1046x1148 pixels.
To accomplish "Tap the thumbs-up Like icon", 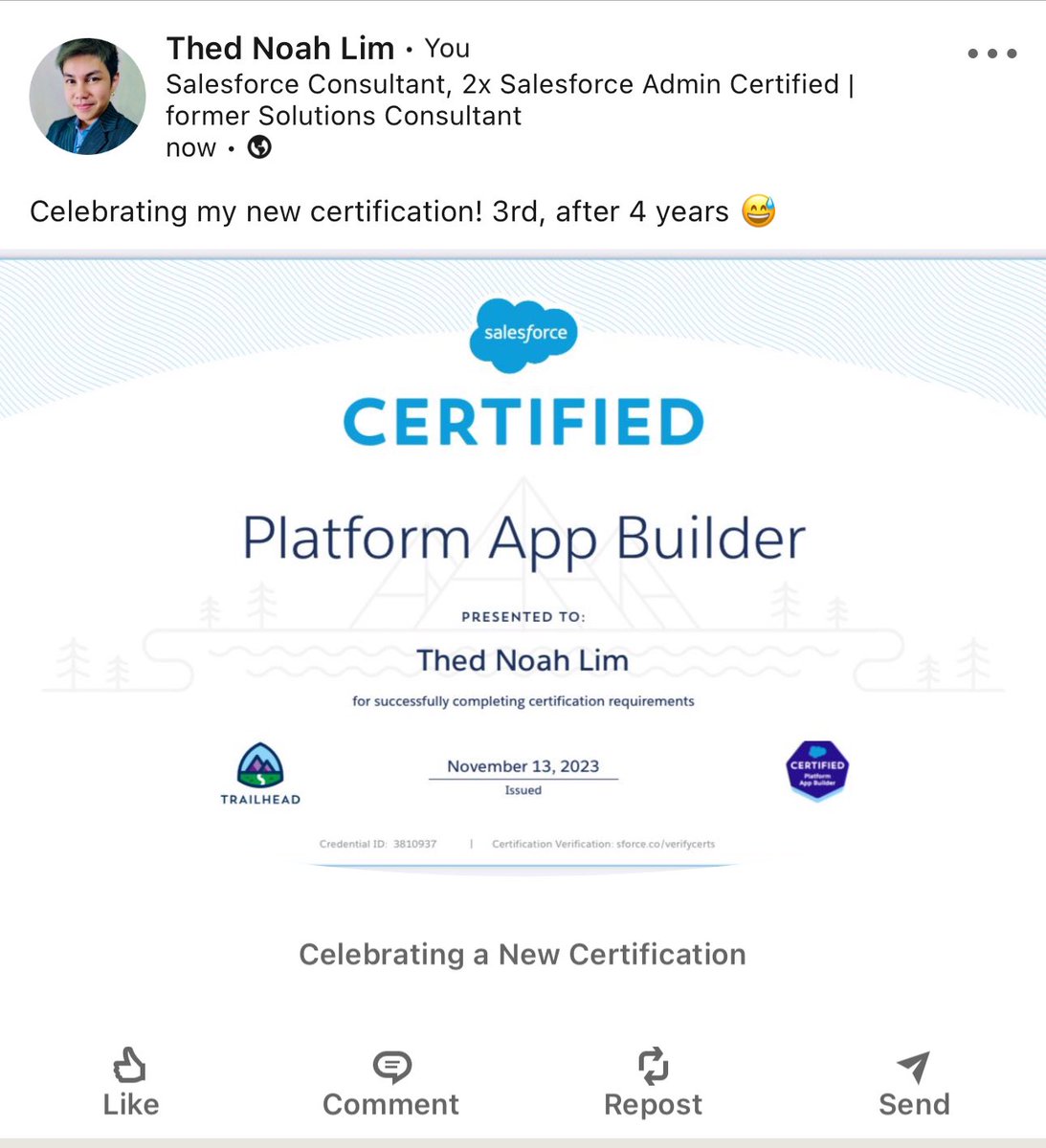I will [130, 1066].
